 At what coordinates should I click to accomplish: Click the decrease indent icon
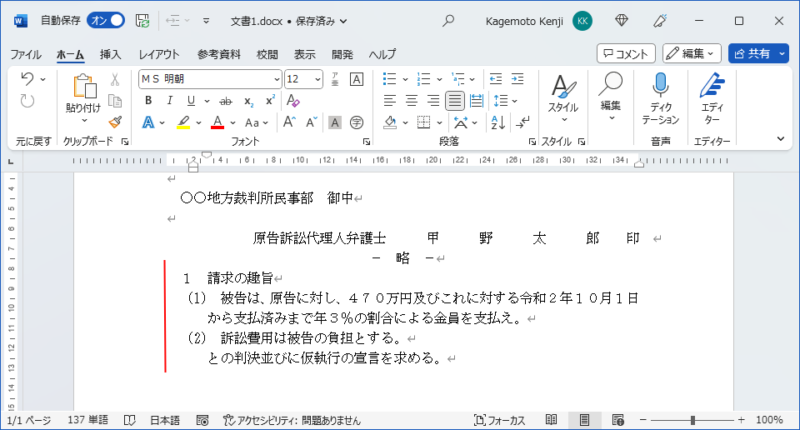(x=495, y=79)
